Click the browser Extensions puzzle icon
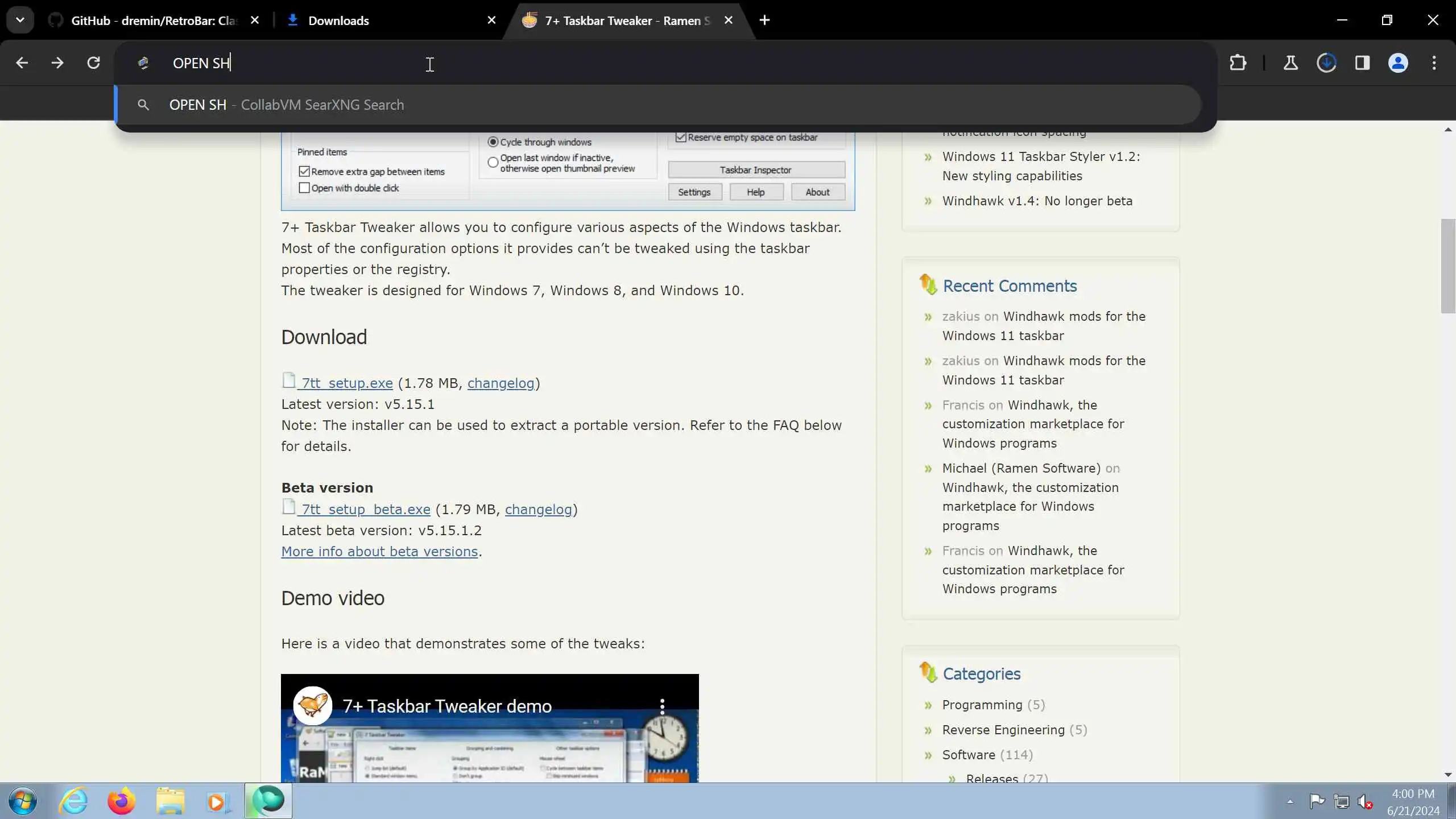This screenshot has width=1456, height=819. tap(1238, 63)
